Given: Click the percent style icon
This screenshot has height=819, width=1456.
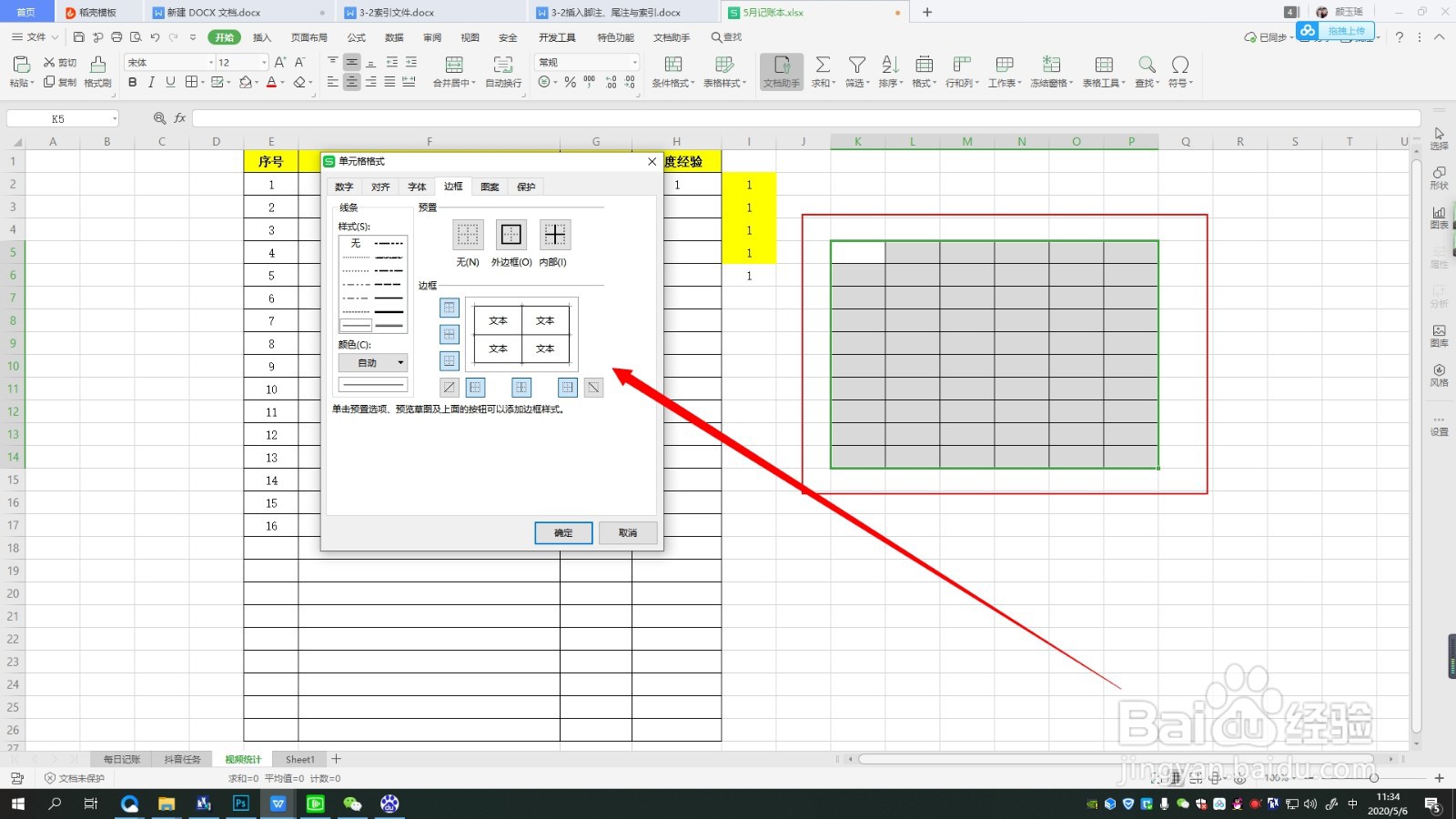Looking at the screenshot, I should click(x=570, y=82).
